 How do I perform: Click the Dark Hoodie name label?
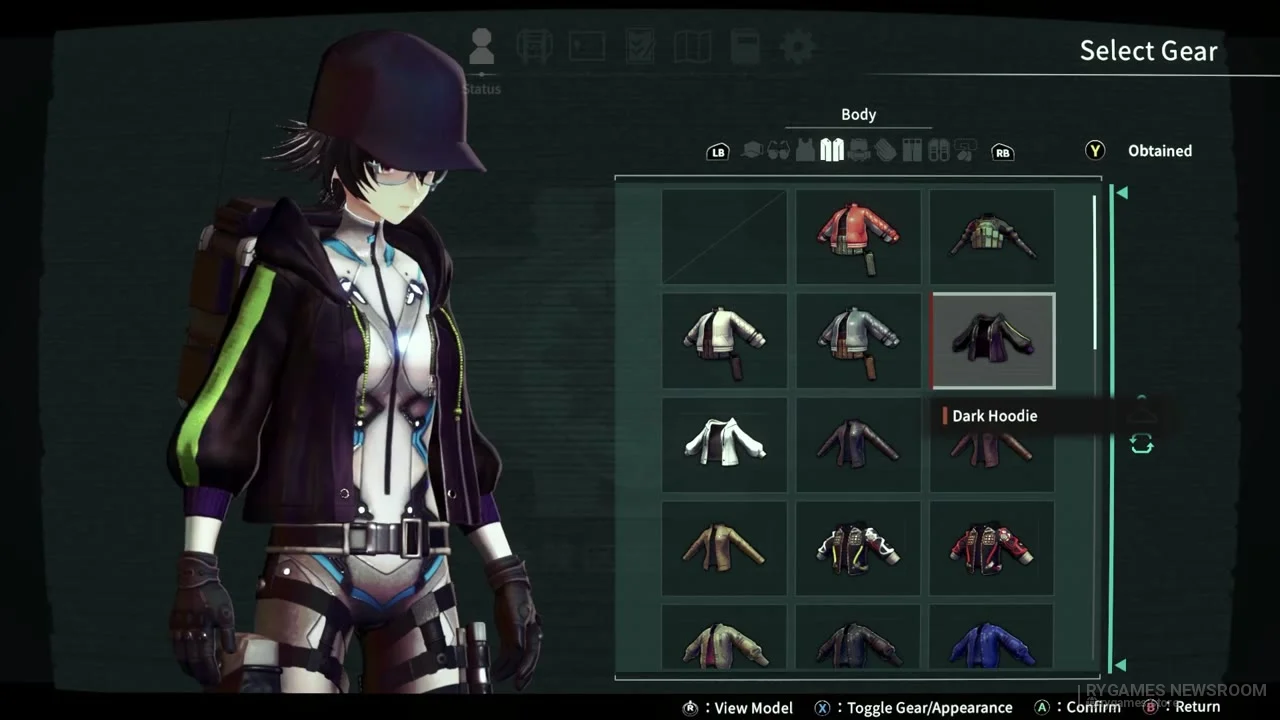994,416
